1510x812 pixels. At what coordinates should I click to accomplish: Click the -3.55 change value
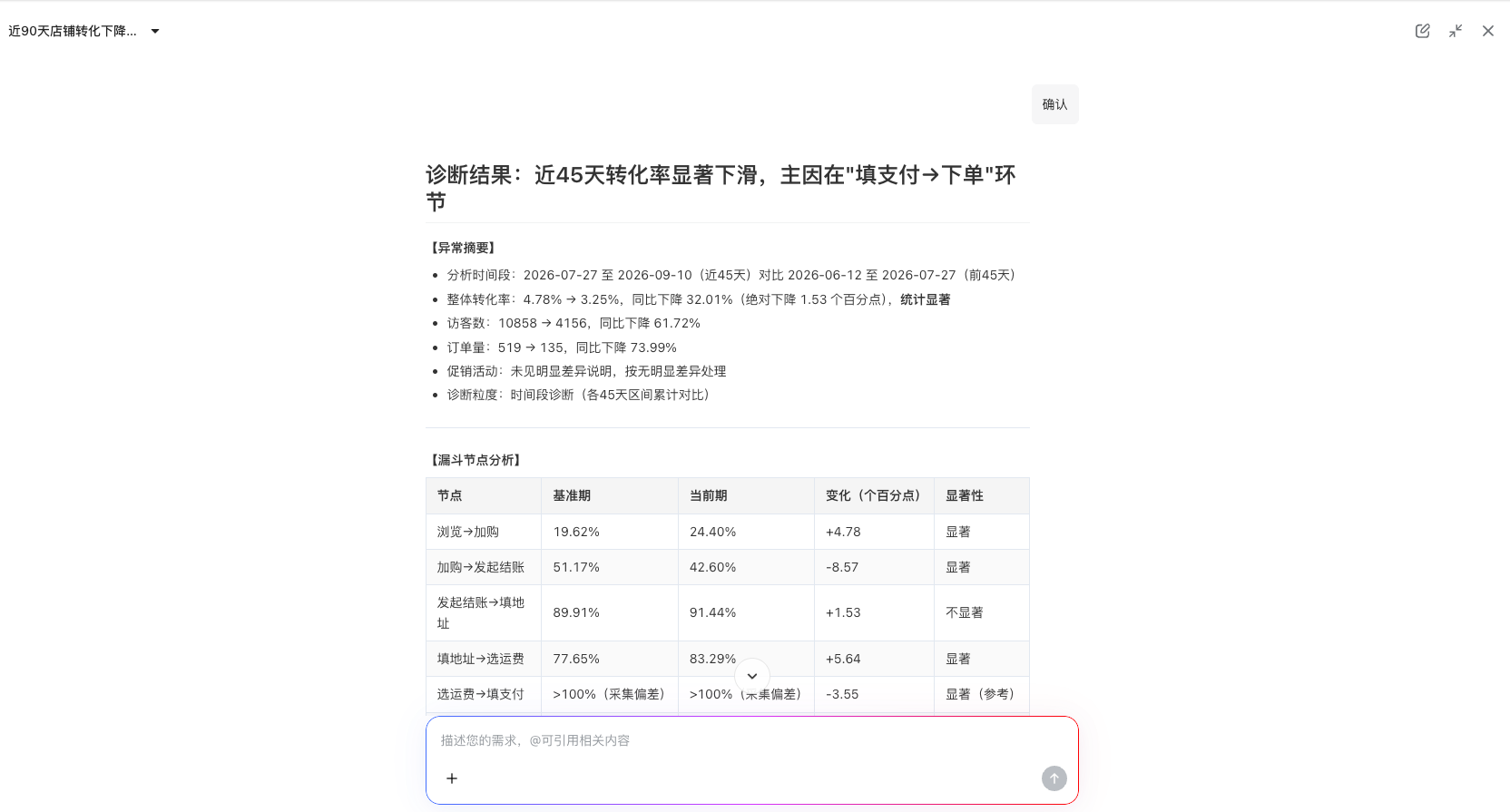click(842, 694)
